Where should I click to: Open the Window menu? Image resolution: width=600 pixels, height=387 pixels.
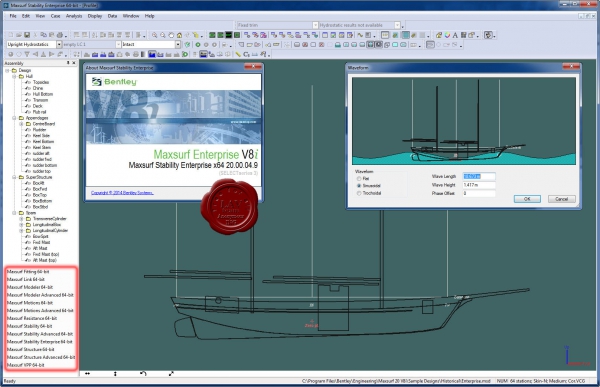coord(131,16)
